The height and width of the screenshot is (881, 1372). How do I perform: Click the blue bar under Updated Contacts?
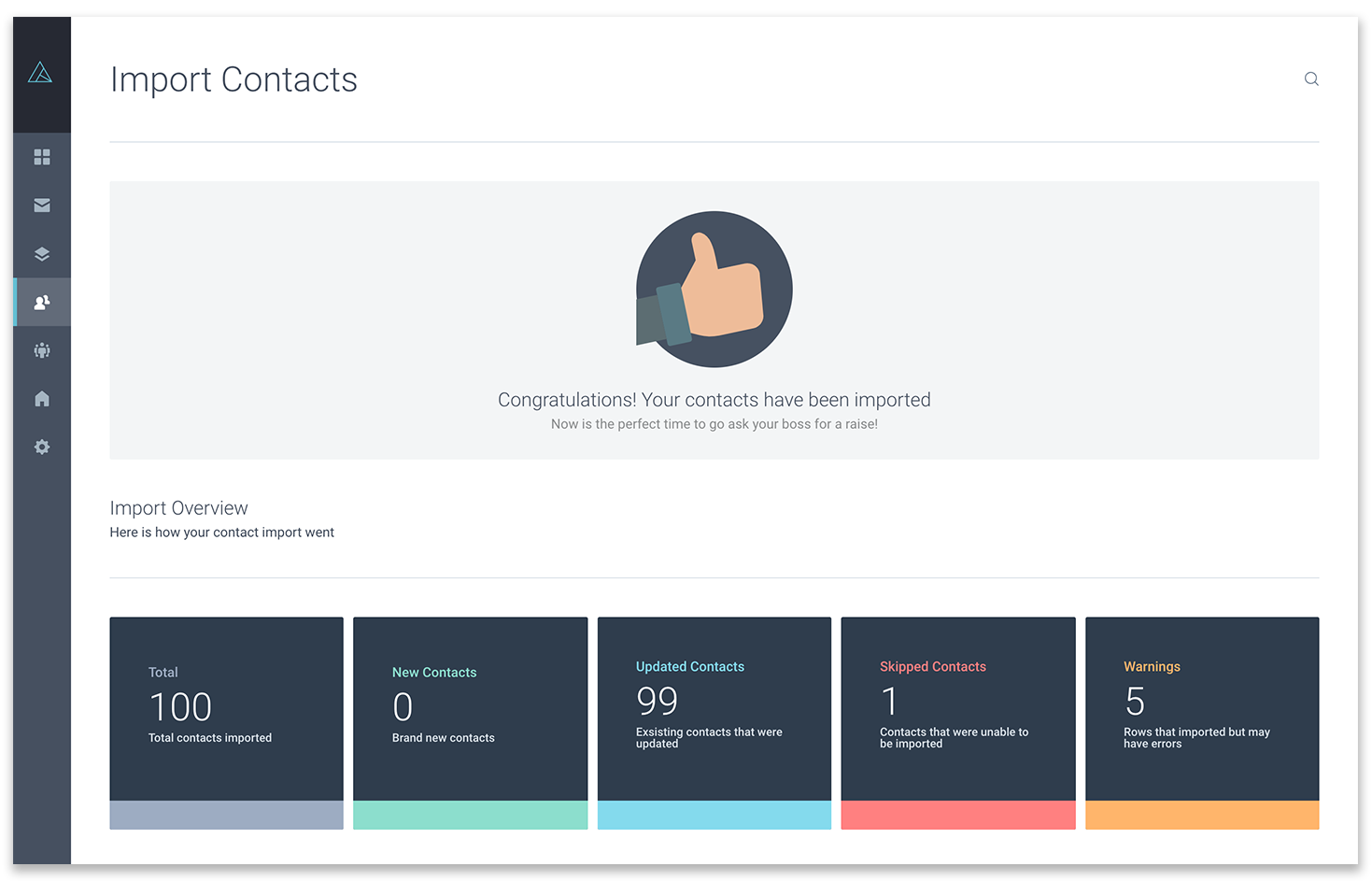tap(714, 815)
